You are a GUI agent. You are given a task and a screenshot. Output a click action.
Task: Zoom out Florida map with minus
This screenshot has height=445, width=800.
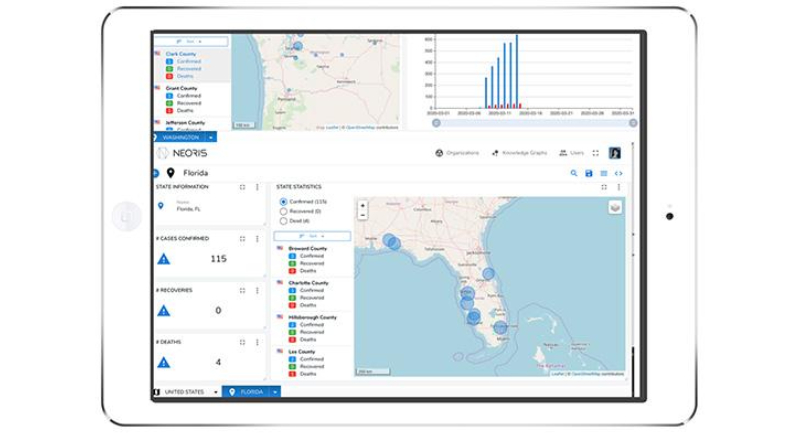(x=362, y=215)
